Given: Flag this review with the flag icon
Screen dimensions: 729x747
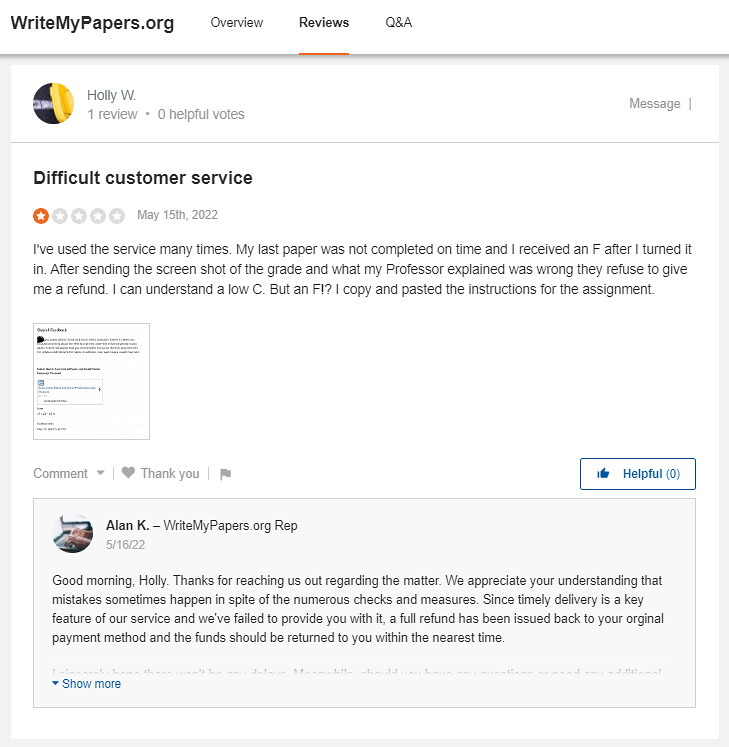Looking at the screenshot, I should pos(225,474).
